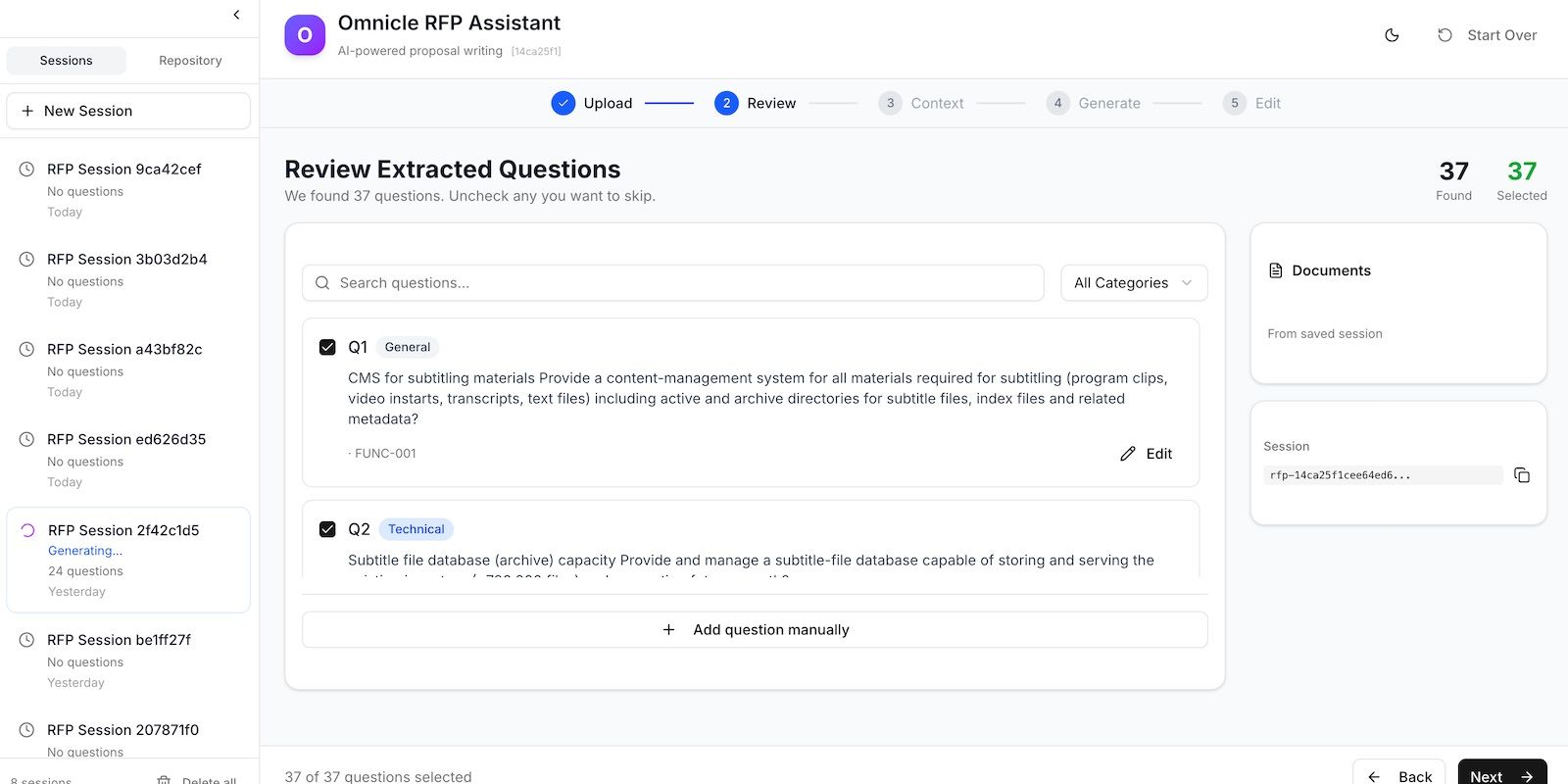The height and width of the screenshot is (784, 1568).
Task: Open RFP Session 3b03d2b4
Action: pos(128,280)
